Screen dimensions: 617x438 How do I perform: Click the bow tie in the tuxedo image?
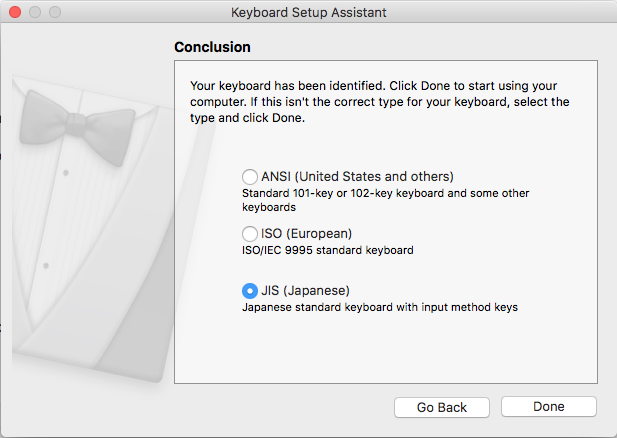pyautogui.click(x=77, y=127)
